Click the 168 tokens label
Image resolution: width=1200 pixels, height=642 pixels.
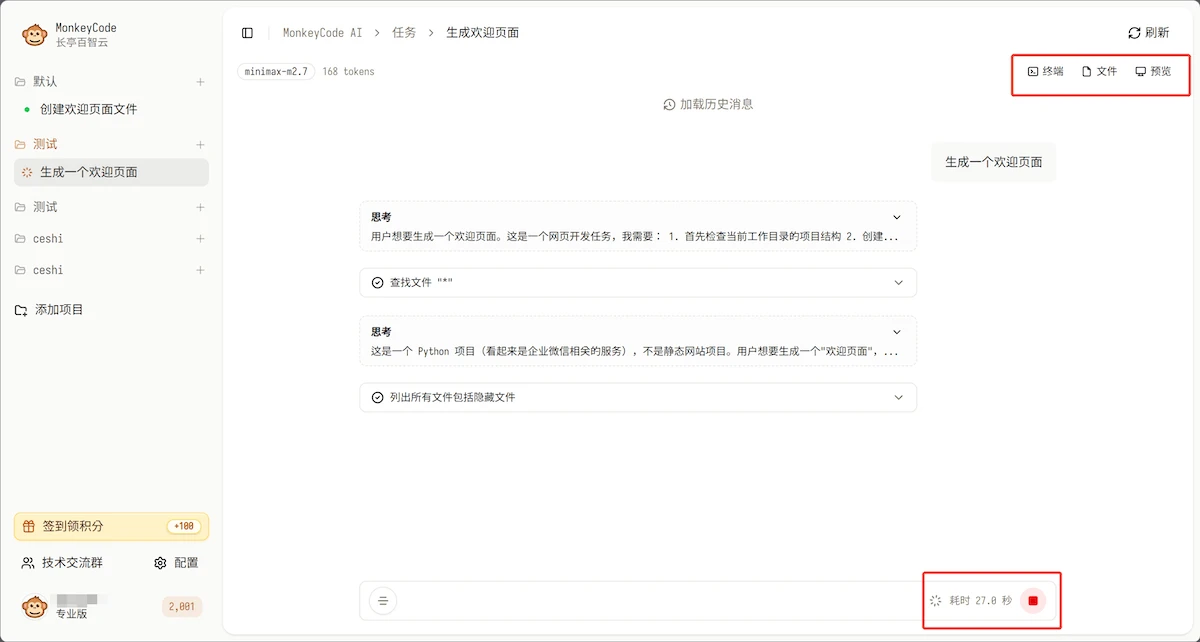(x=348, y=72)
